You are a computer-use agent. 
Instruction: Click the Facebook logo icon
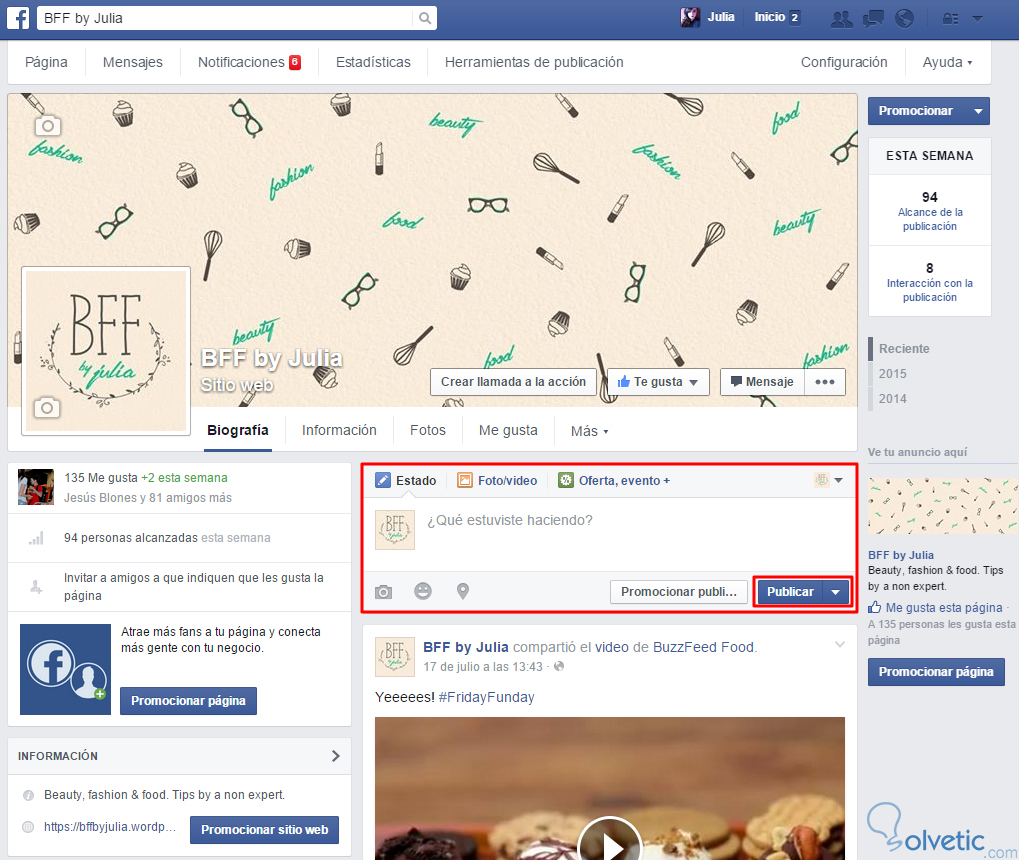18,18
